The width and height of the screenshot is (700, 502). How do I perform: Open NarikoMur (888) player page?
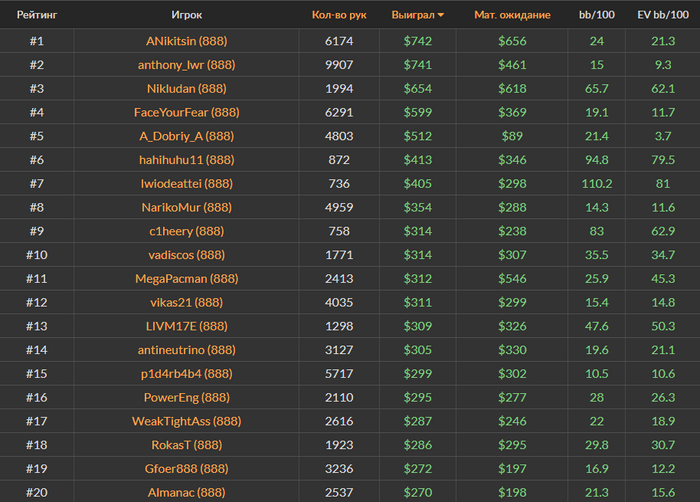[x=187, y=207]
